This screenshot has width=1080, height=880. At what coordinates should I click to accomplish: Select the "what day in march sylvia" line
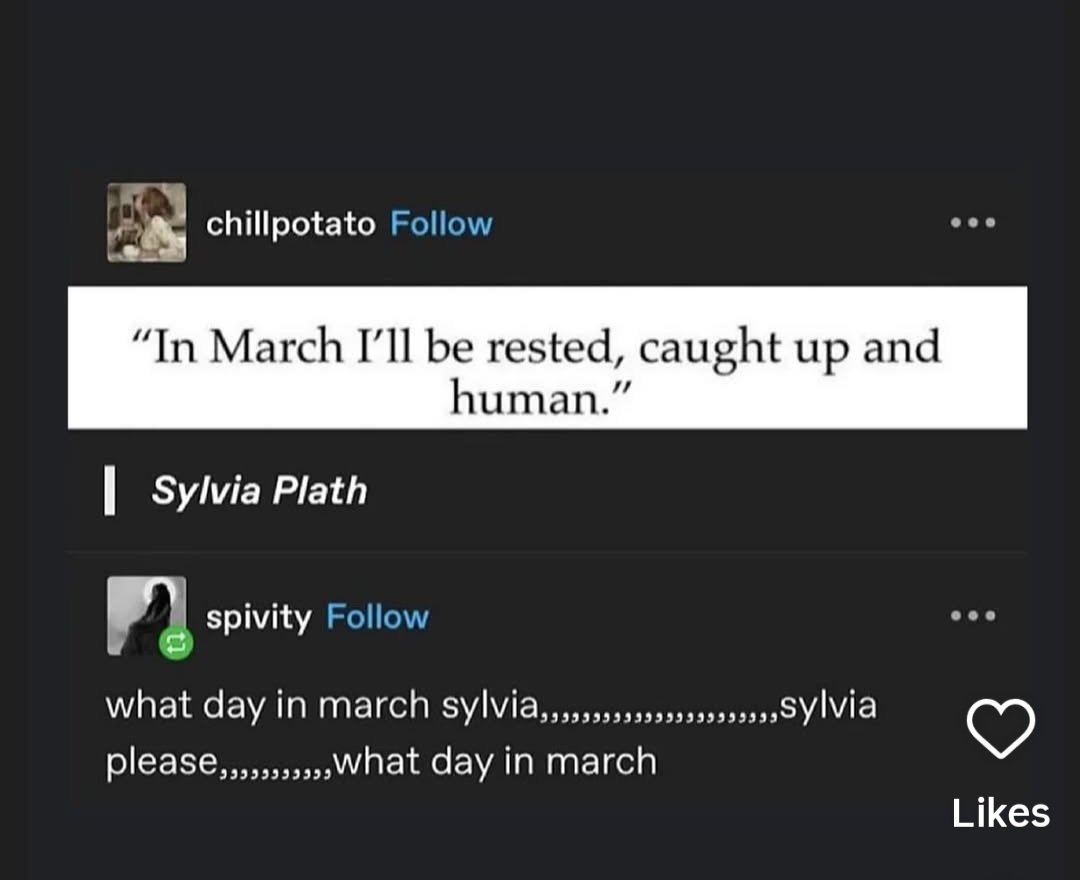coord(322,705)
